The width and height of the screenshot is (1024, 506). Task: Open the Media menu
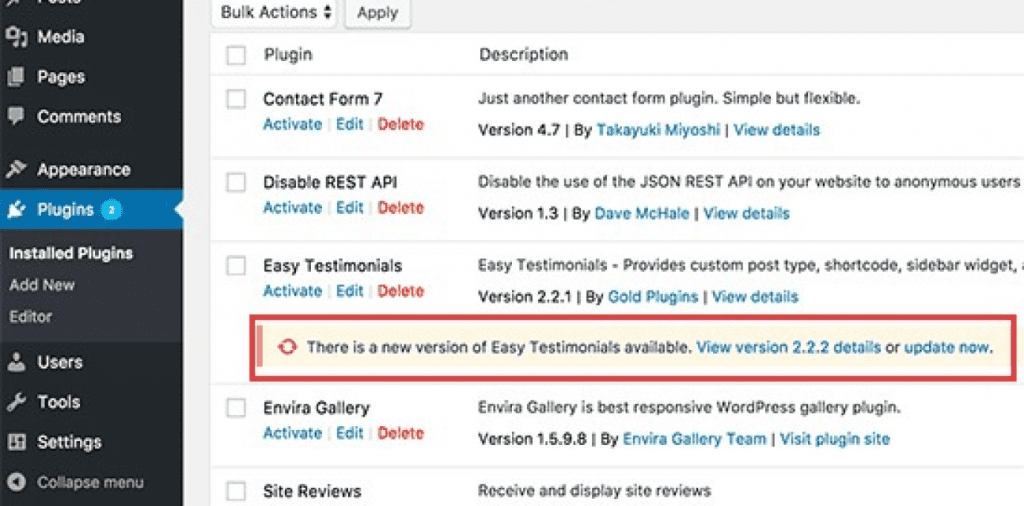(61, 37)
